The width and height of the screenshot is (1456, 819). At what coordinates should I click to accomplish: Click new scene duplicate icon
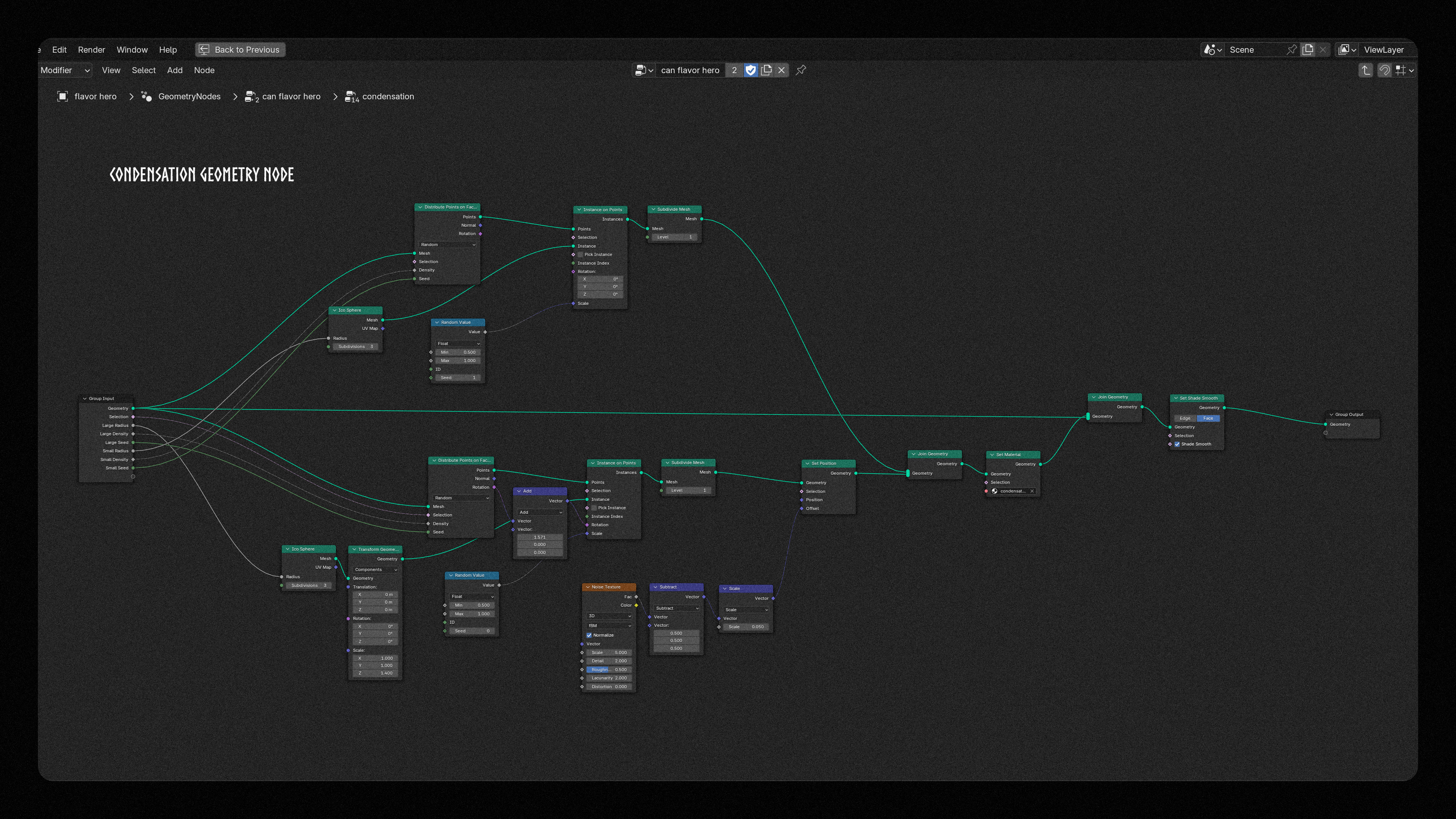tap(1308, 50)
